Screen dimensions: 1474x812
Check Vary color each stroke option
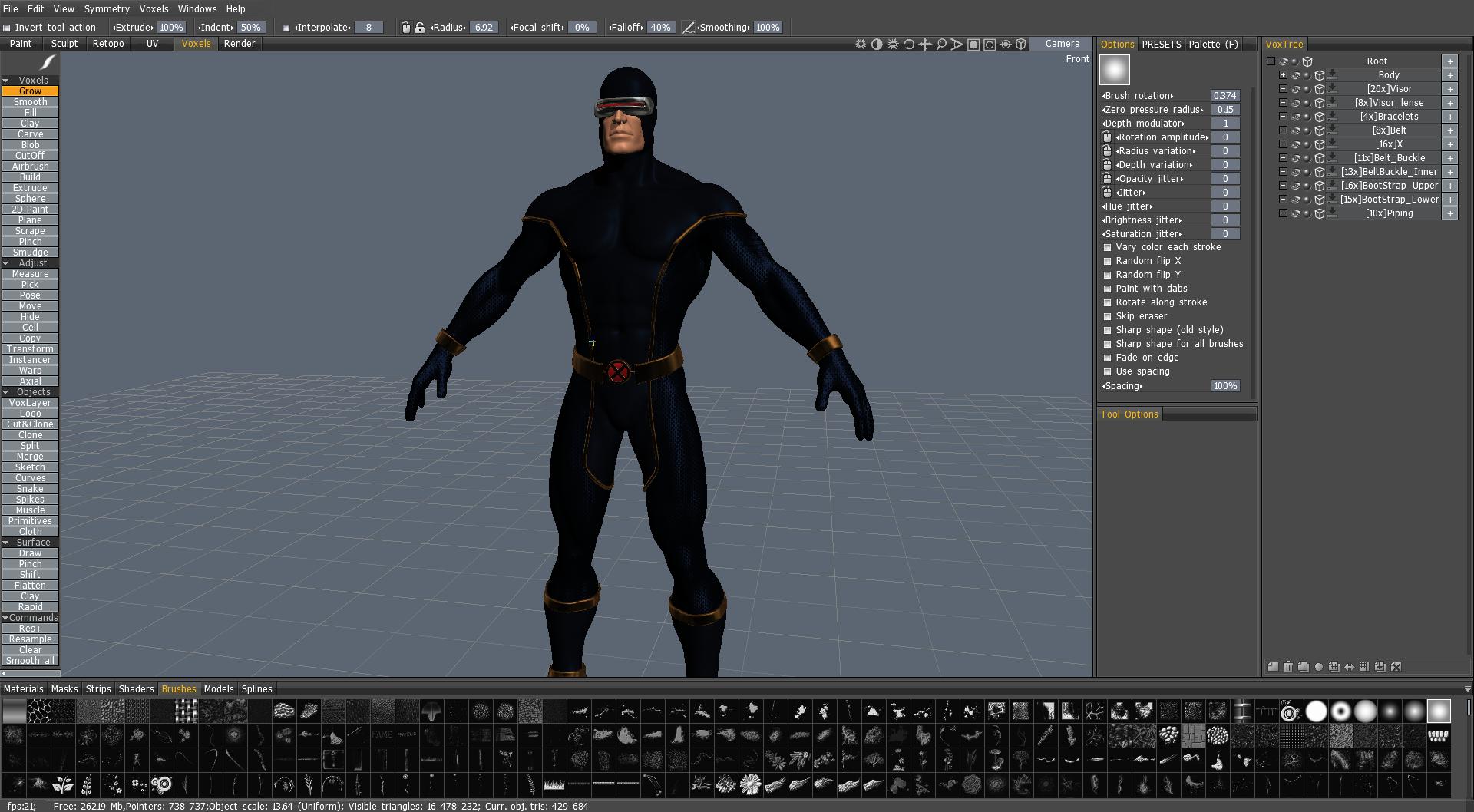1108,247
